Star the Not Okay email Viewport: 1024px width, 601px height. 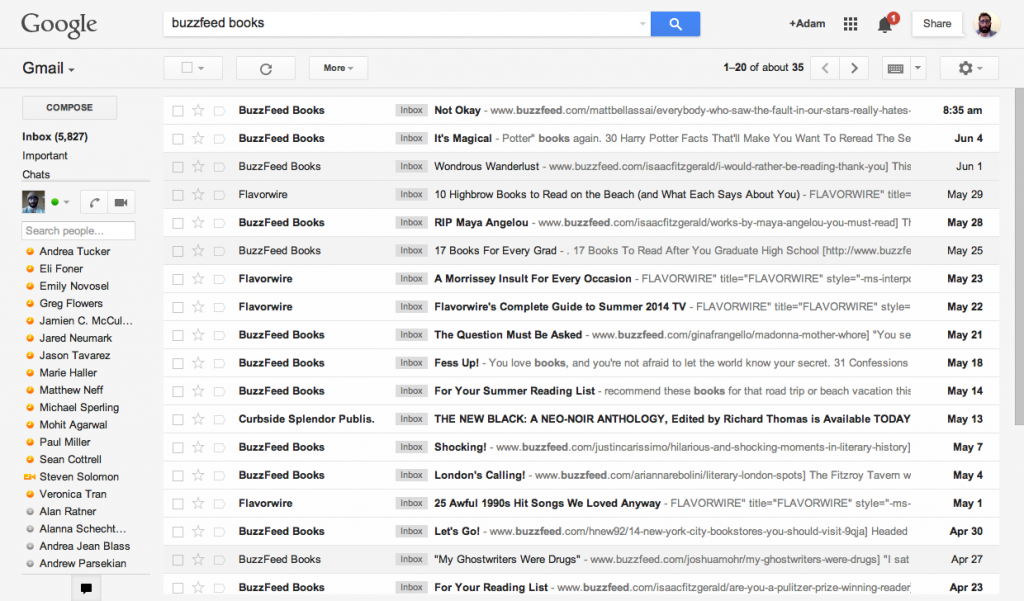pyautogui.click(x=198, y=110)
